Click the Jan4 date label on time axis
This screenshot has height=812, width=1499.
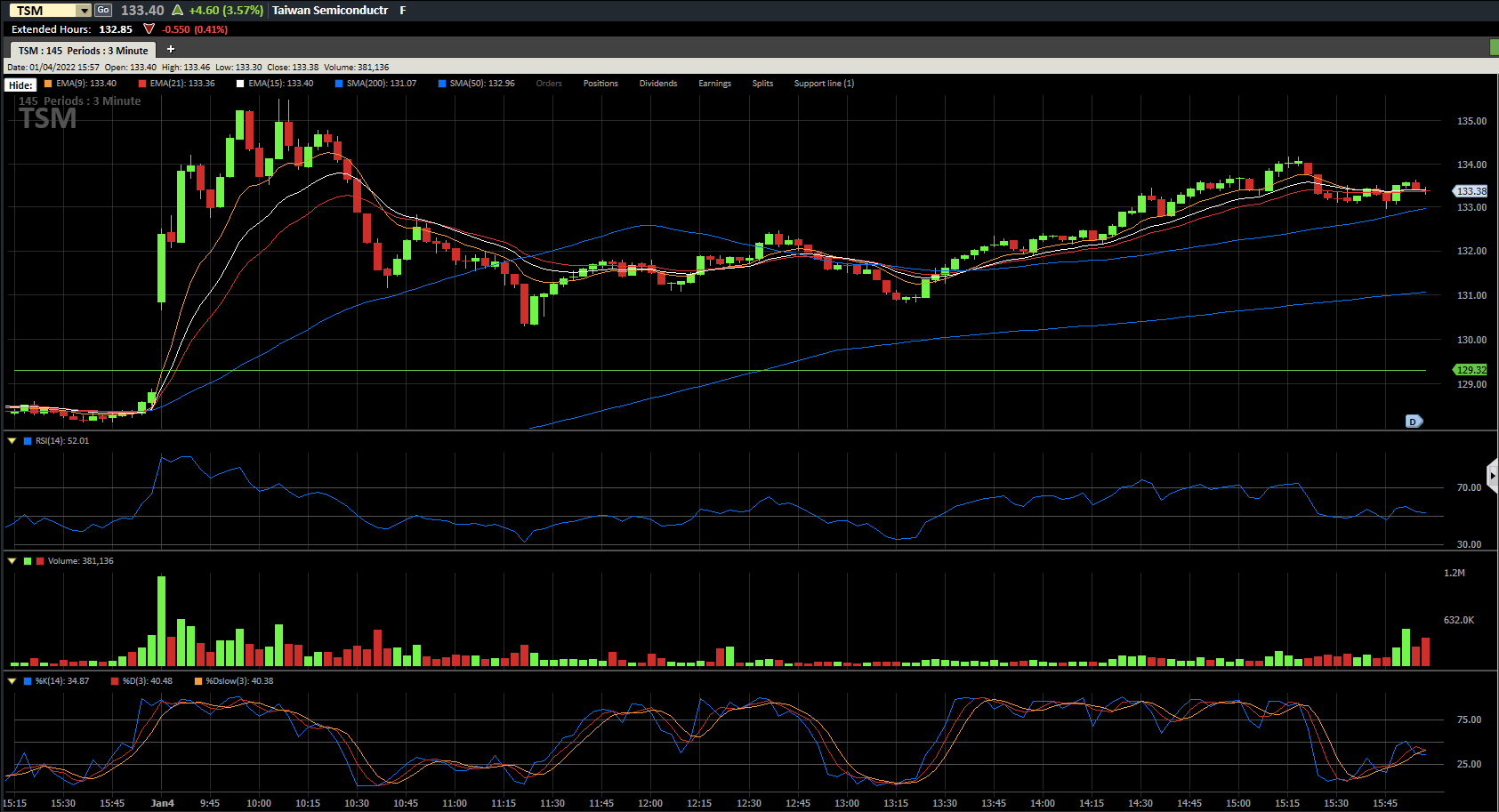(162, 803)
